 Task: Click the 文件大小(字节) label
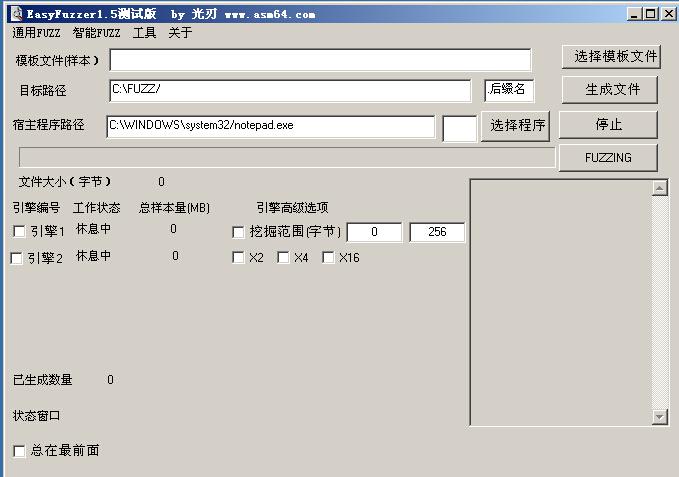tap(65, 182)
